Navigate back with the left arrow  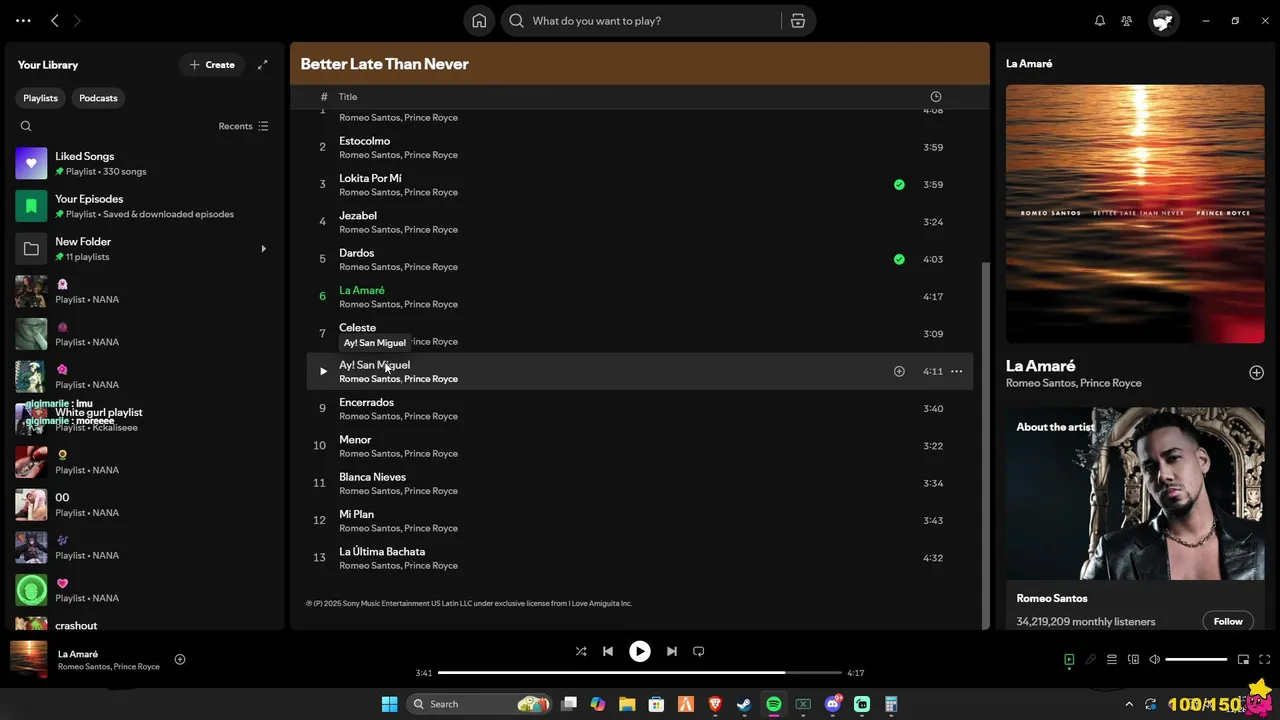pyautogui.click(x=55, y=21)
